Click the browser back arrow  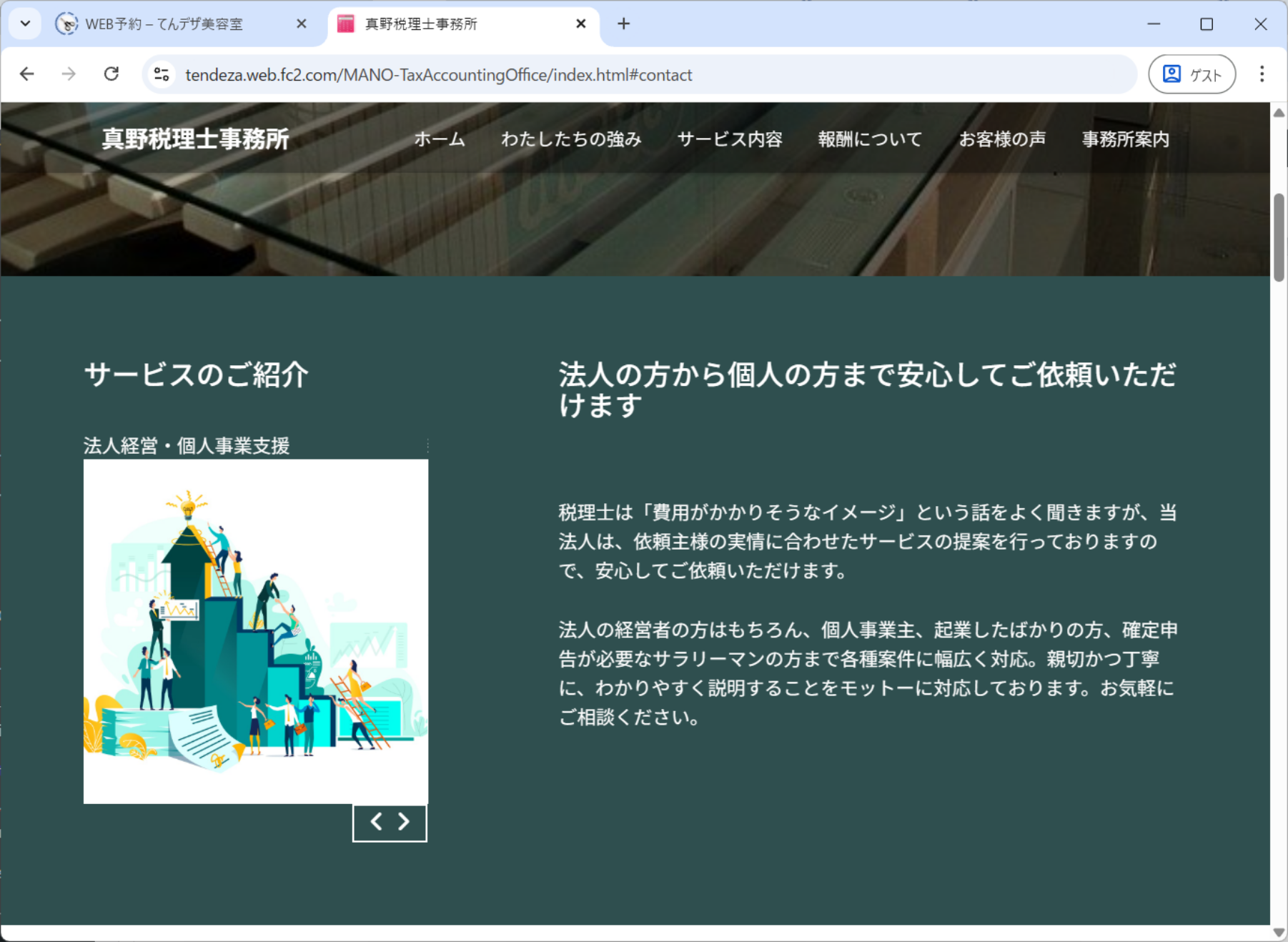pyautogui.click(x=27, y=74)
